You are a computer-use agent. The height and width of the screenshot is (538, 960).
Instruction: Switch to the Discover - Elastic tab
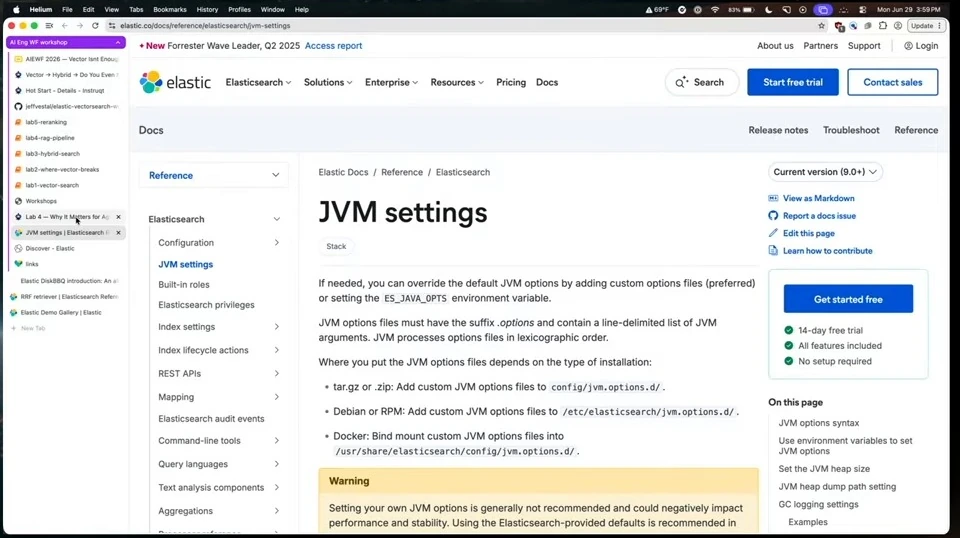tap(67, 248)
